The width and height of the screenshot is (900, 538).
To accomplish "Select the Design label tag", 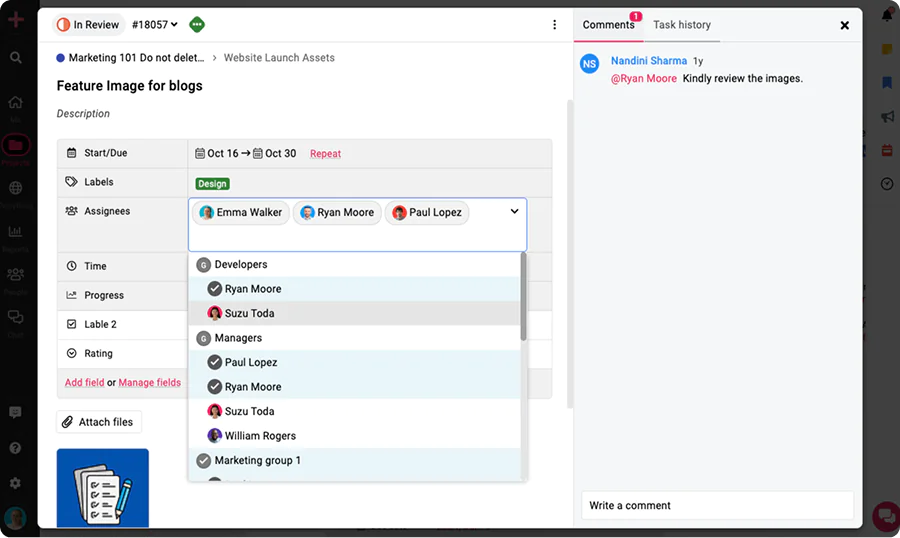I will pyautogui.click(x=212, y=184).
